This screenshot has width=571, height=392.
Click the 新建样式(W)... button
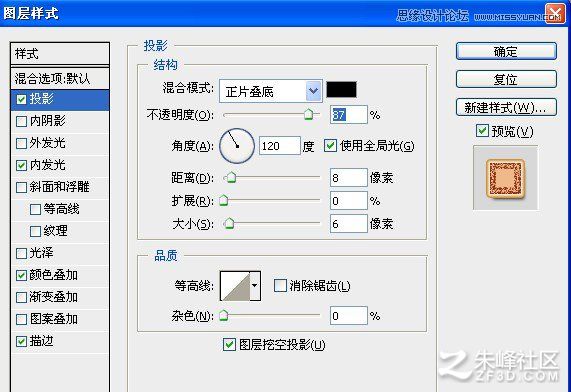click(x=506, y=107)
